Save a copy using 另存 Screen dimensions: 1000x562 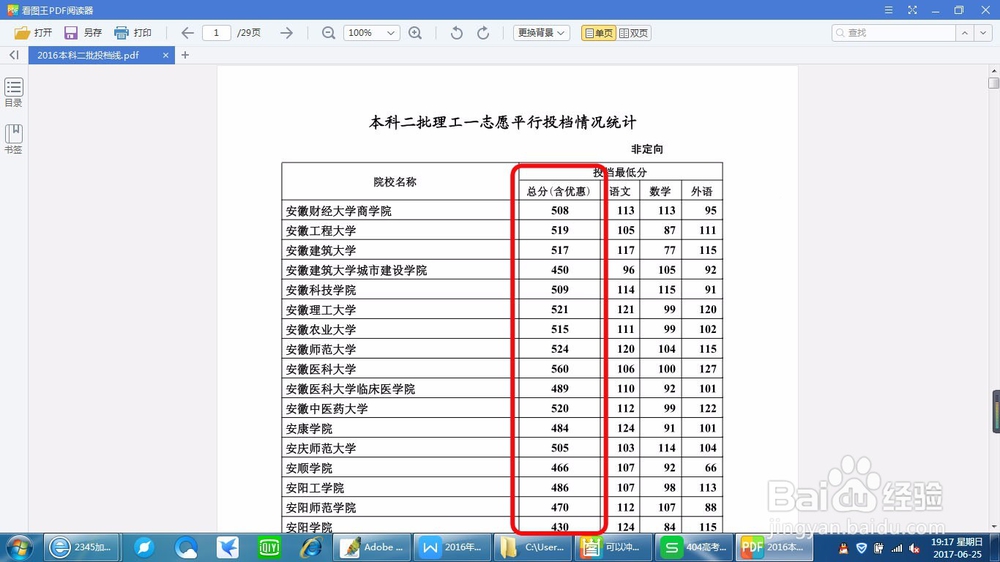[83, 33]
